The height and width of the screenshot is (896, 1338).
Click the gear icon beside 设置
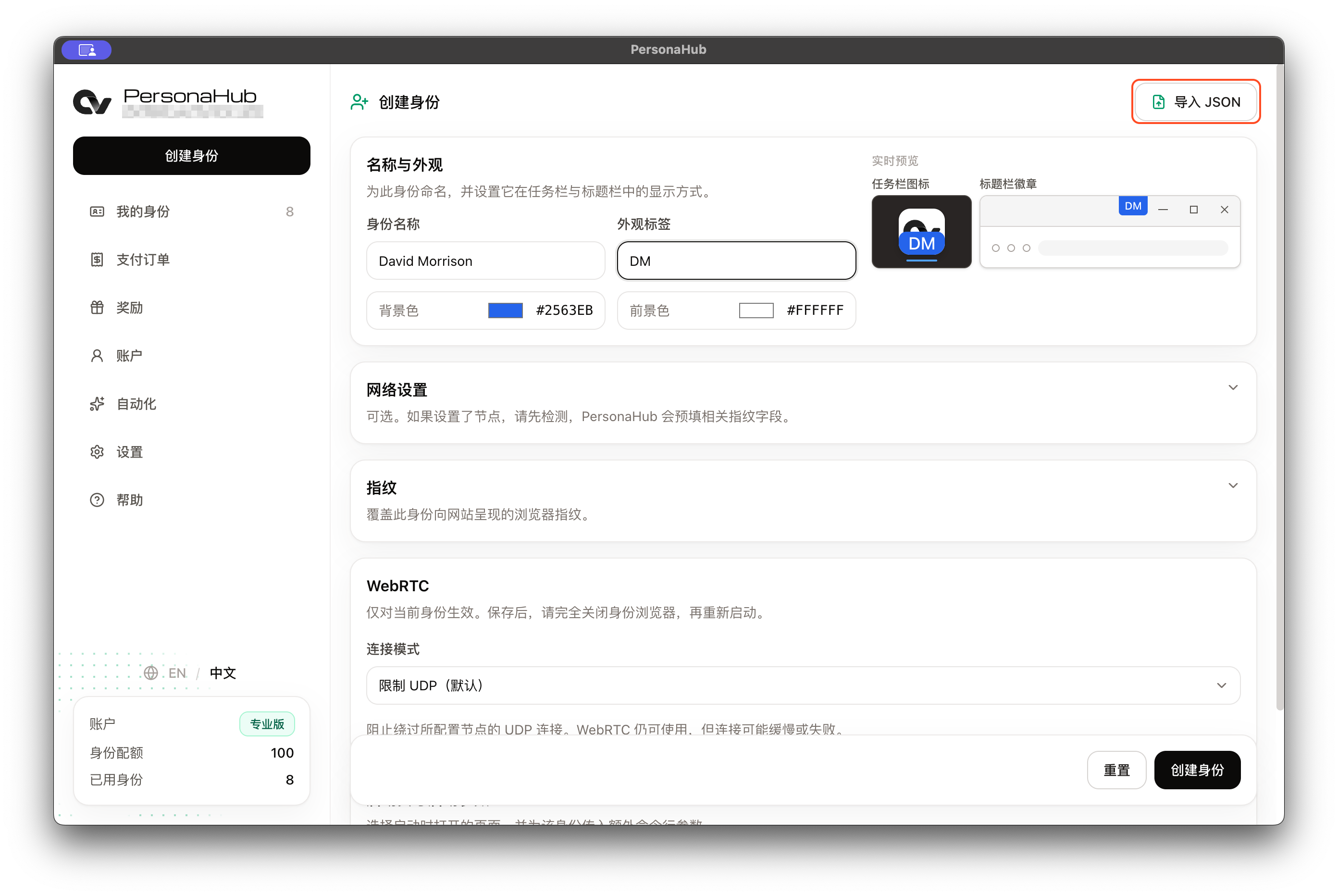[x=97, y=452]
